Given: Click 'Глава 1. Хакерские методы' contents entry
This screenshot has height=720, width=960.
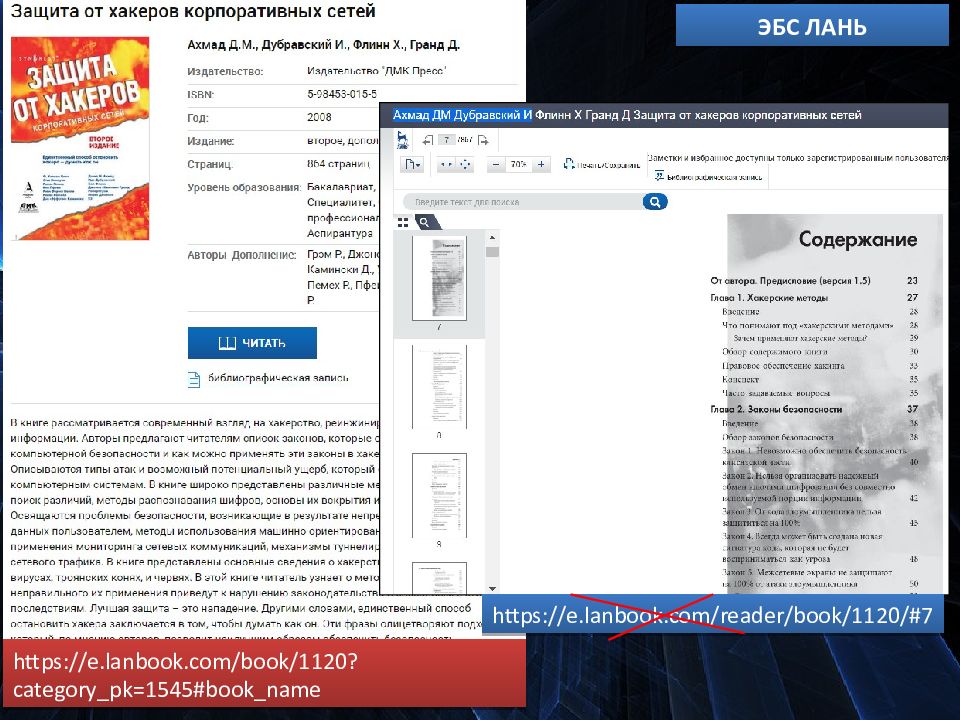Looking at the screenshot, I should 769,298.
